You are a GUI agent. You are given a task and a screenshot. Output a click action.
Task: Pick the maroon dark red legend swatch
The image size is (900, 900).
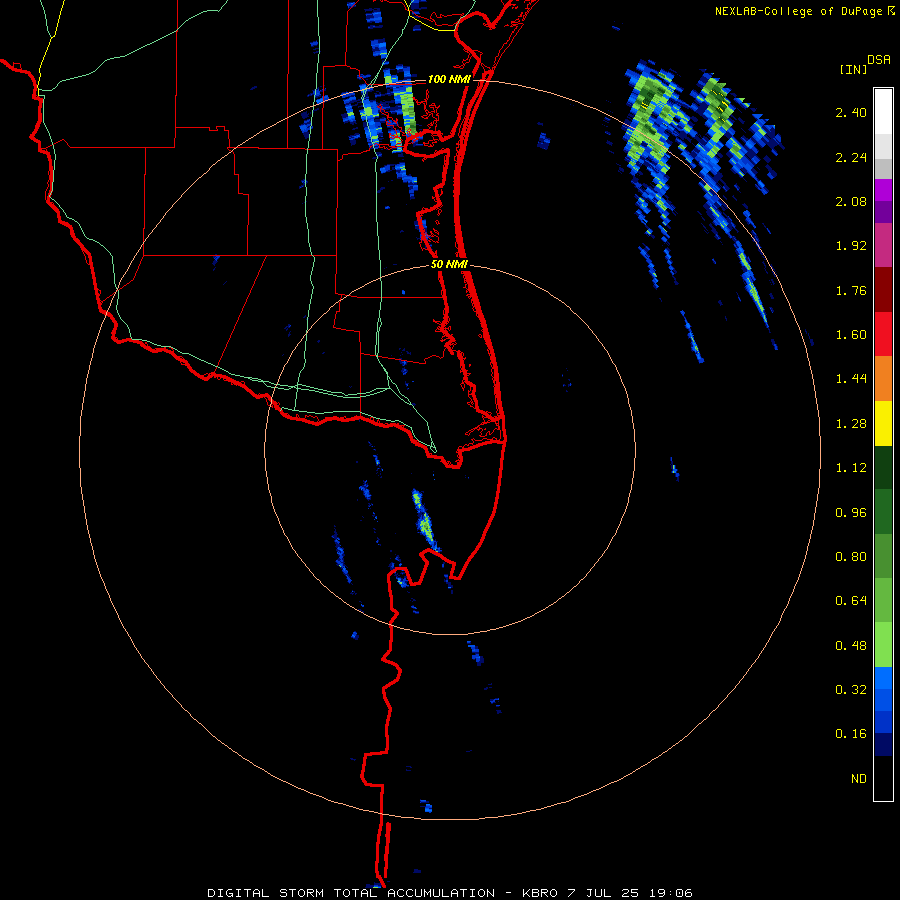coord(883,289)
